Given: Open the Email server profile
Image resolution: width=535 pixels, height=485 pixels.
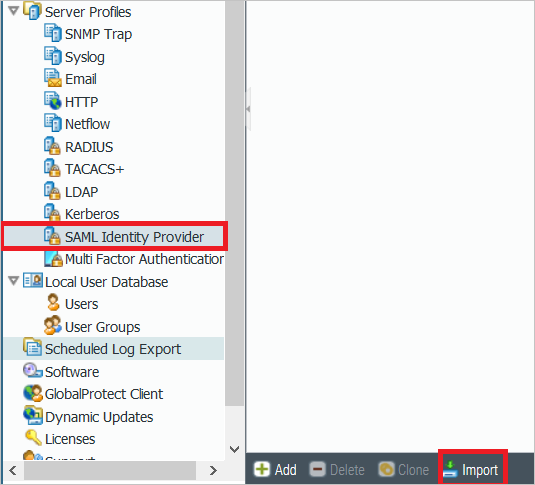Looking at the screenshot, I should 81,79.
